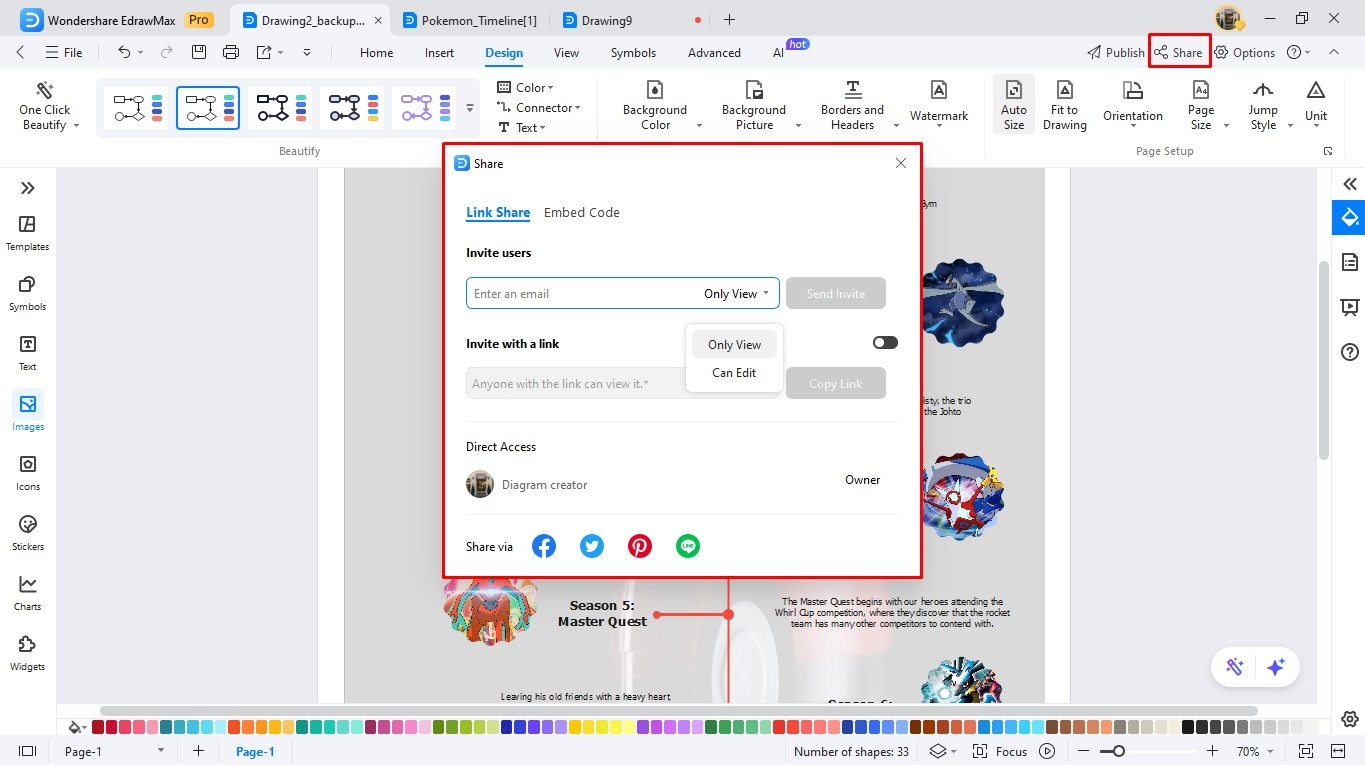Screen dimensions: 1365x765
Task: Open Orientation options
Action: point(1133,102)
